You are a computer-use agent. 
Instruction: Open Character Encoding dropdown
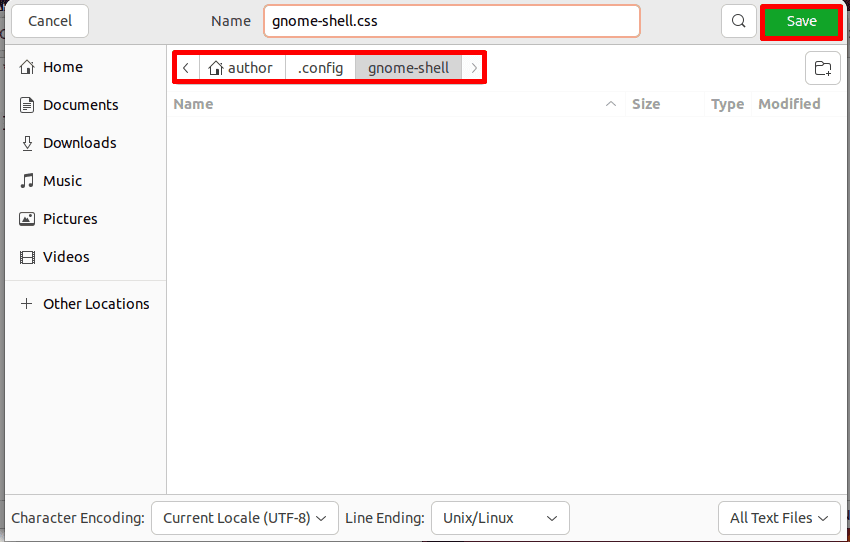click(x=245, y=518)
